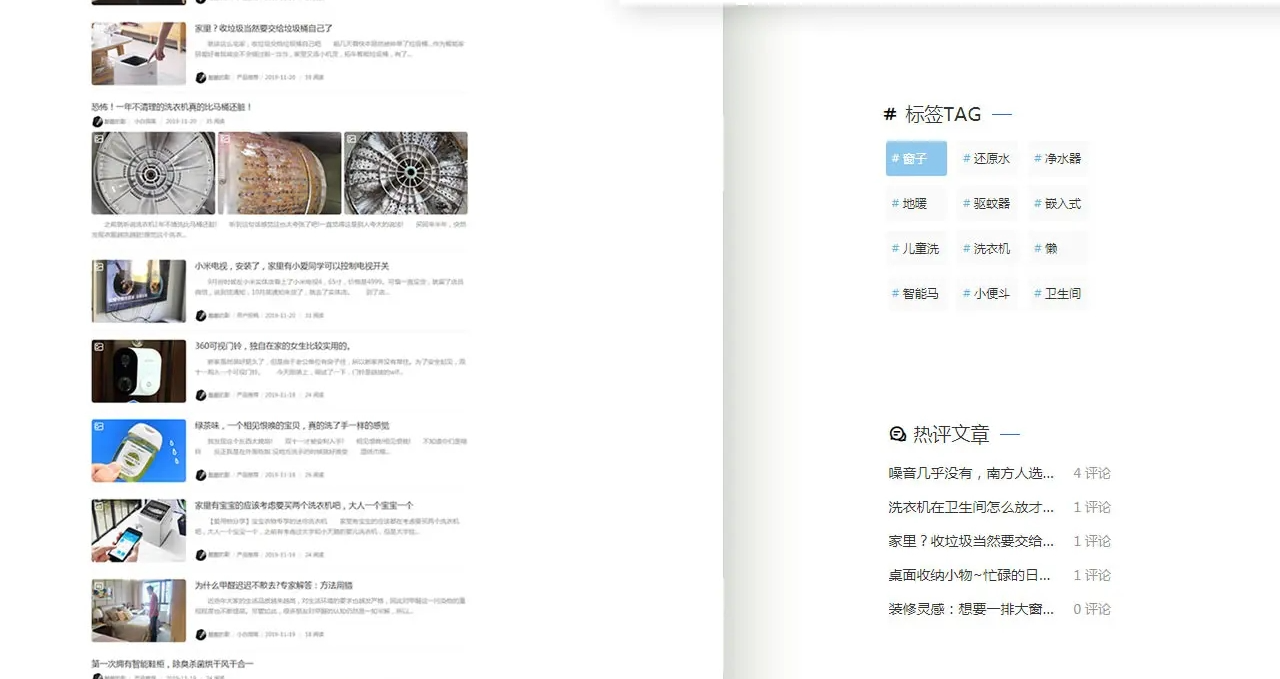Click the 标签TAG section heading
The height and width of the screenshot is (679, 1280).
[943, 114]
